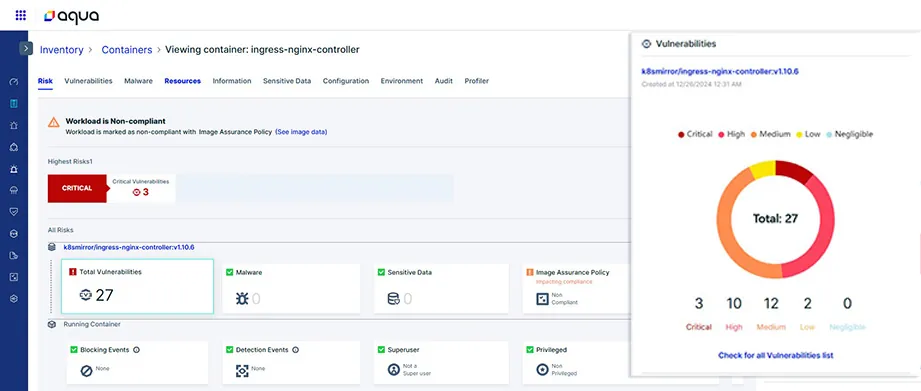Click the green check on Superuser card
Screen dimensions: 921x391
pos(382,350)
